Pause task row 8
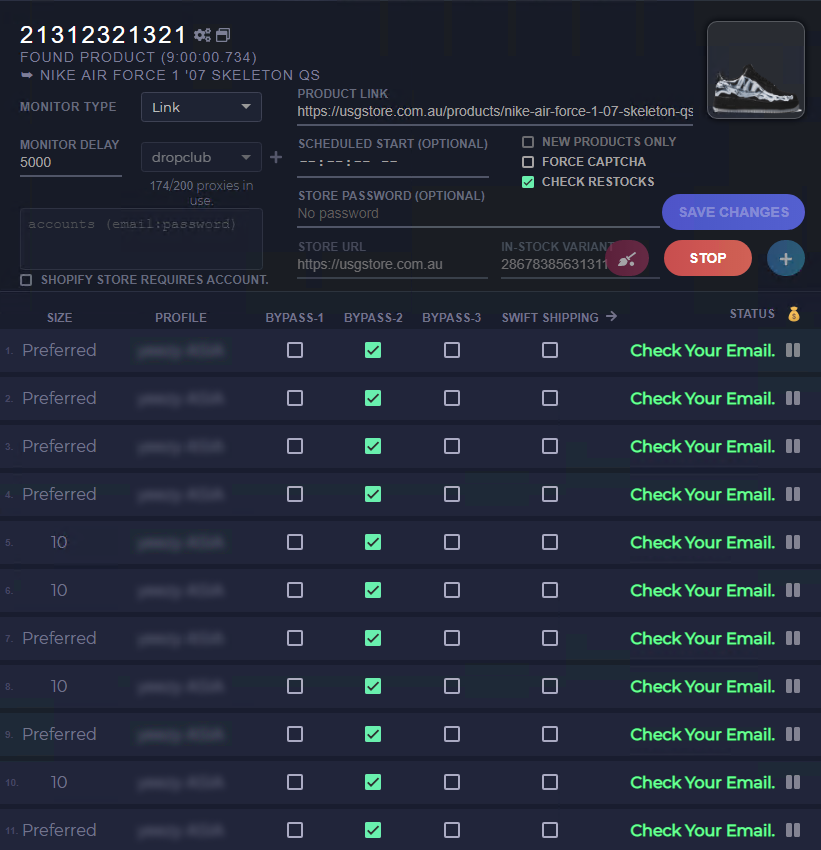This screenshot has width=821, height=850. point(793,686)
